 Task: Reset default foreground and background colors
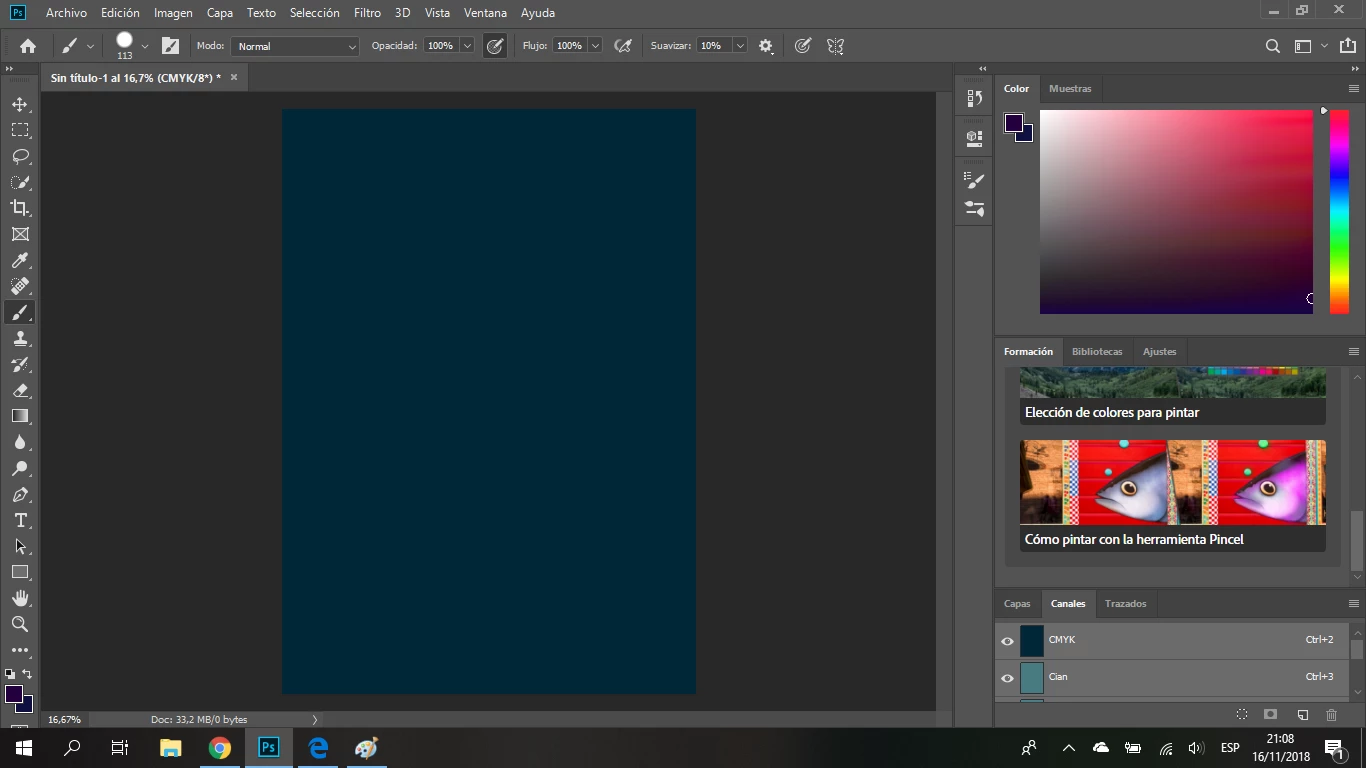10,674
